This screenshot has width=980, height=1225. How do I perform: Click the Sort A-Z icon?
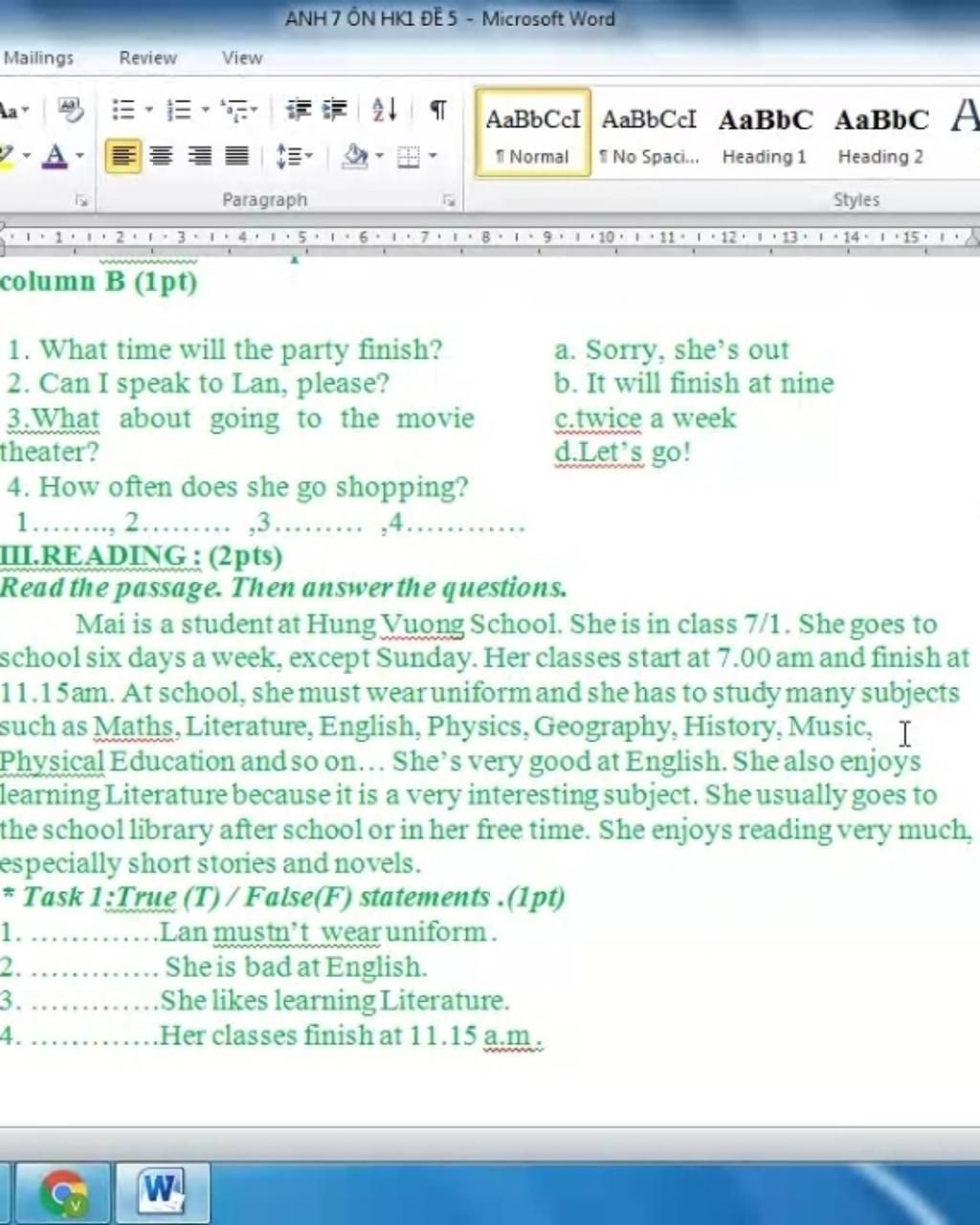[x=384, y=110]
